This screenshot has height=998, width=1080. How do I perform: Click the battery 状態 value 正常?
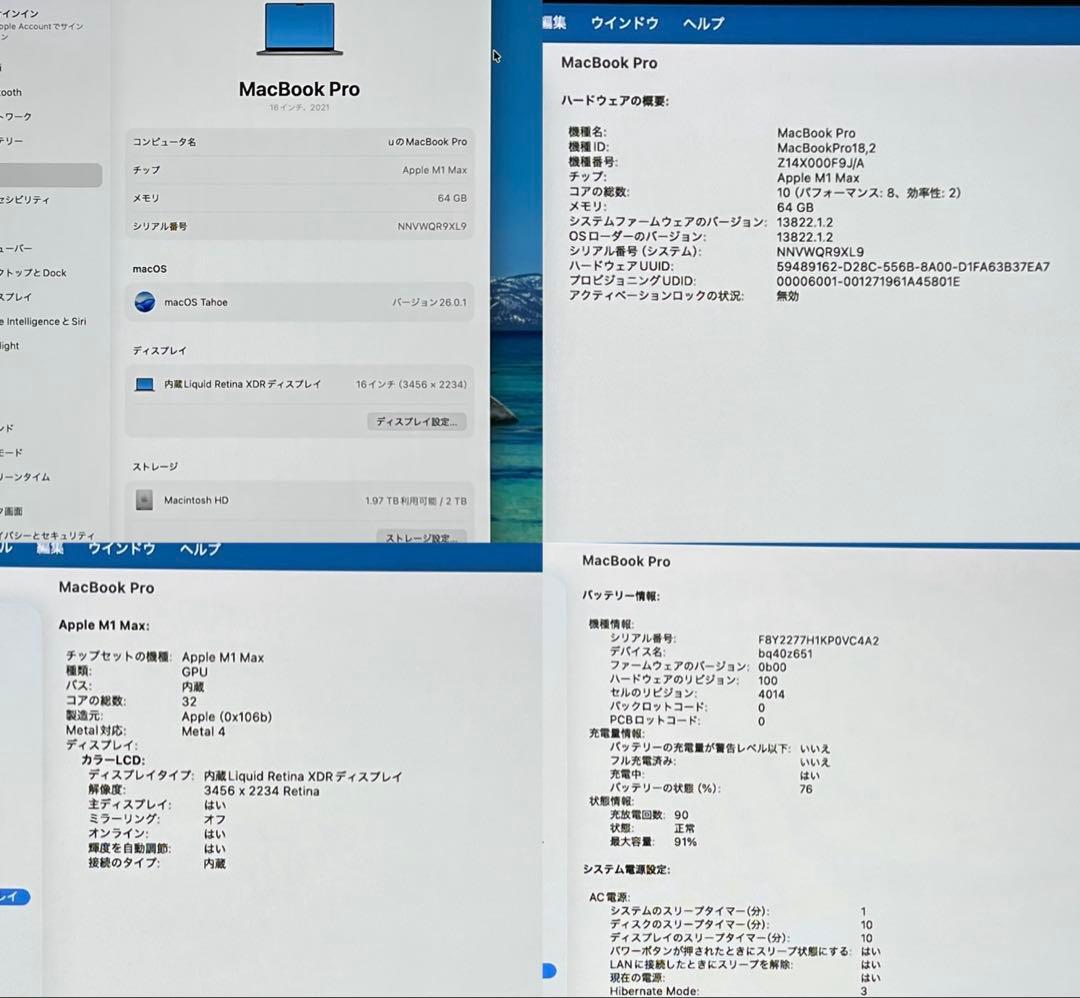click(685, 829)
